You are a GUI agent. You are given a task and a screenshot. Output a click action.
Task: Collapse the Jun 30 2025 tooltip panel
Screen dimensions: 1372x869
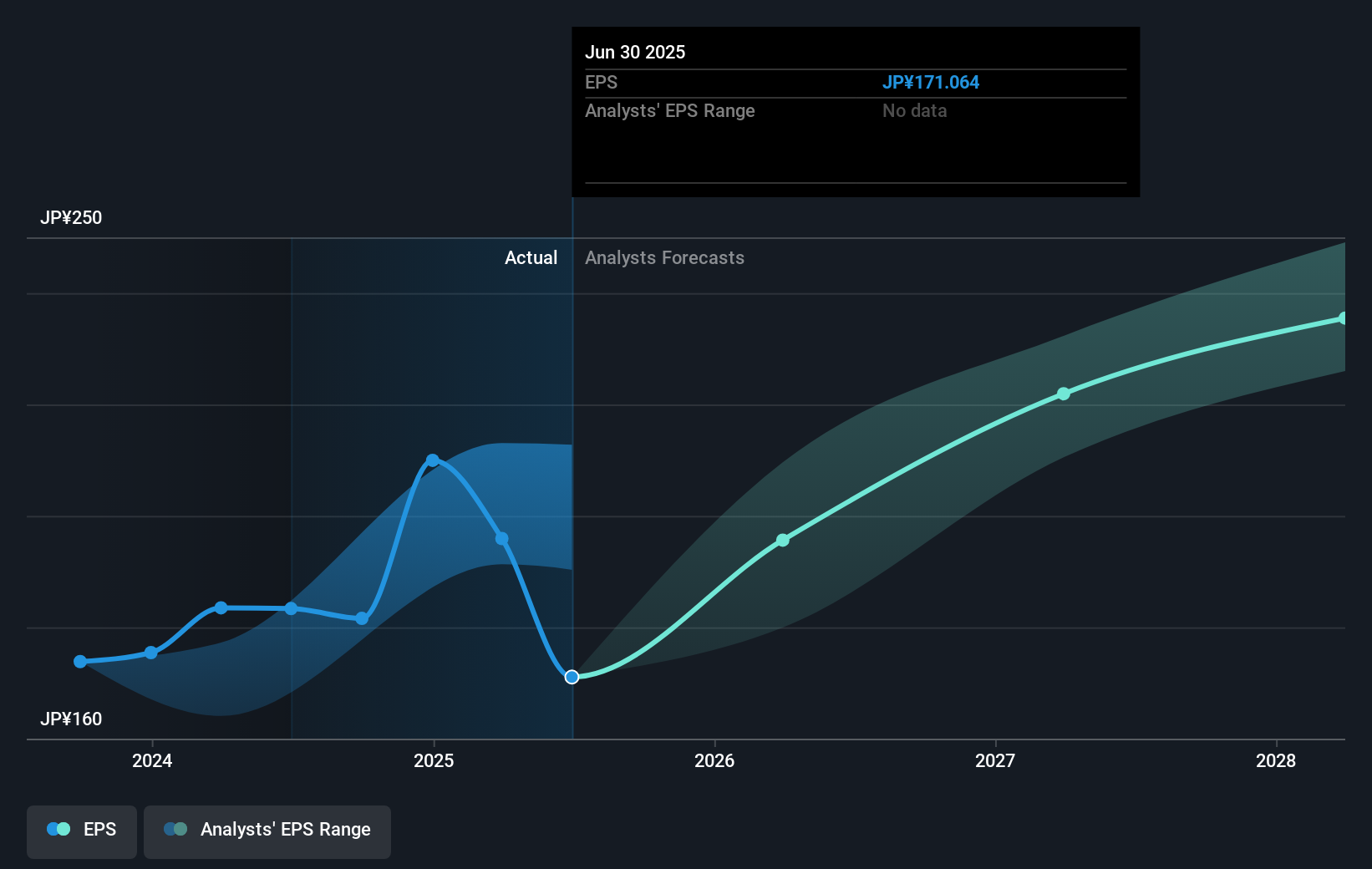tap(636, 52)
